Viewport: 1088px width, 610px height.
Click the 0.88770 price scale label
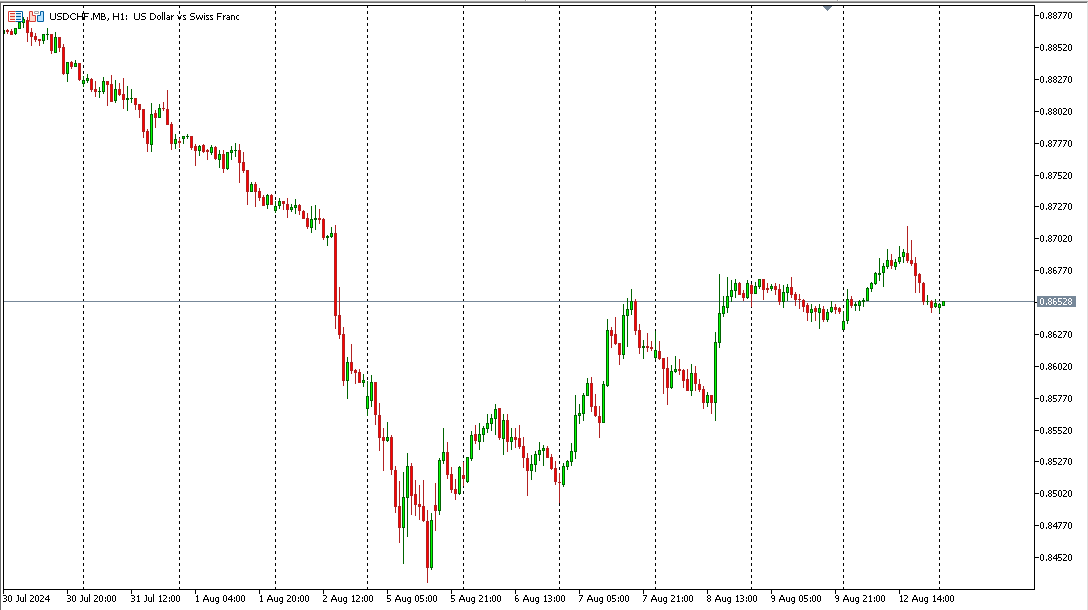pos(1056,15)
